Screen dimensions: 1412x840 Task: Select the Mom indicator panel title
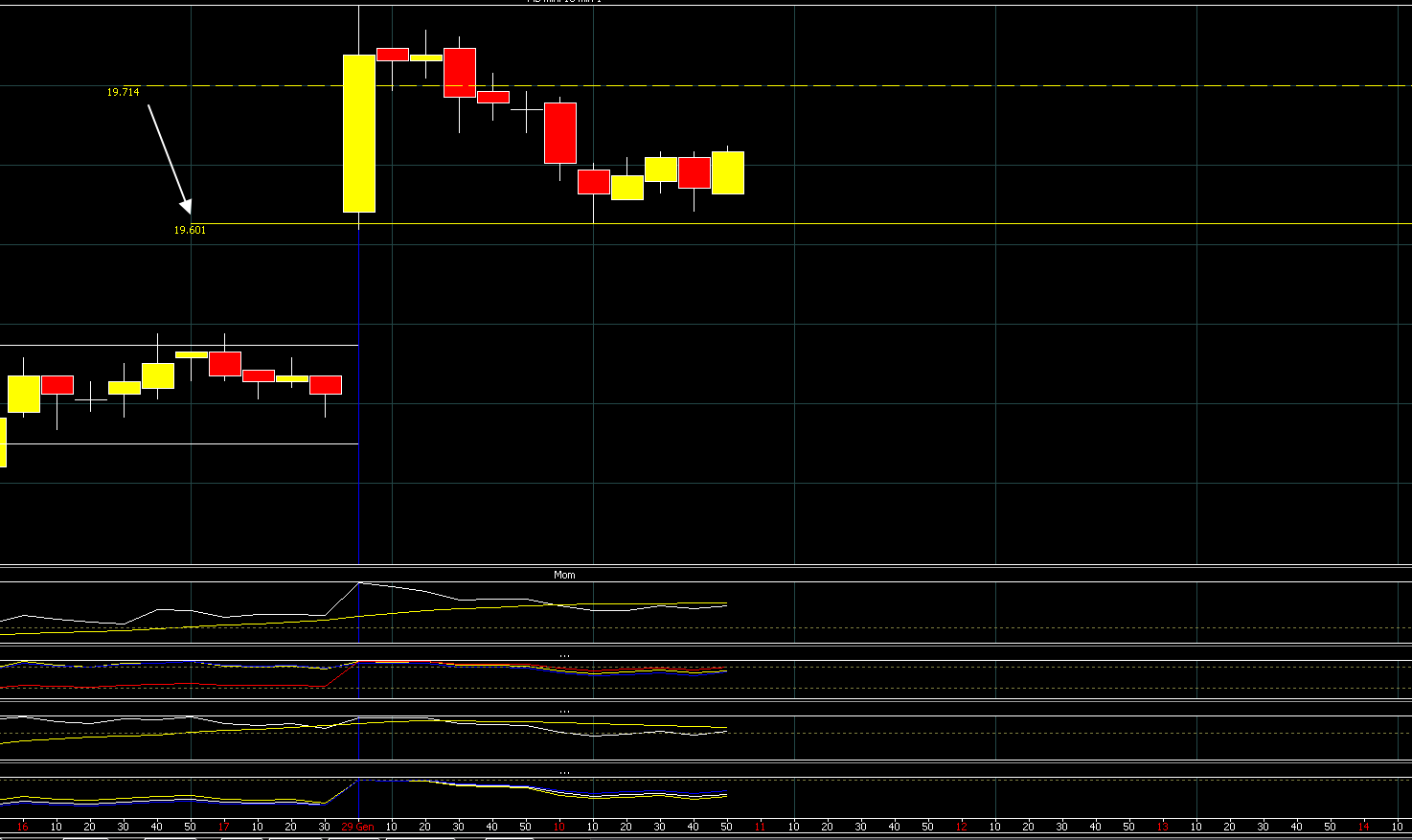click(564, 575)
